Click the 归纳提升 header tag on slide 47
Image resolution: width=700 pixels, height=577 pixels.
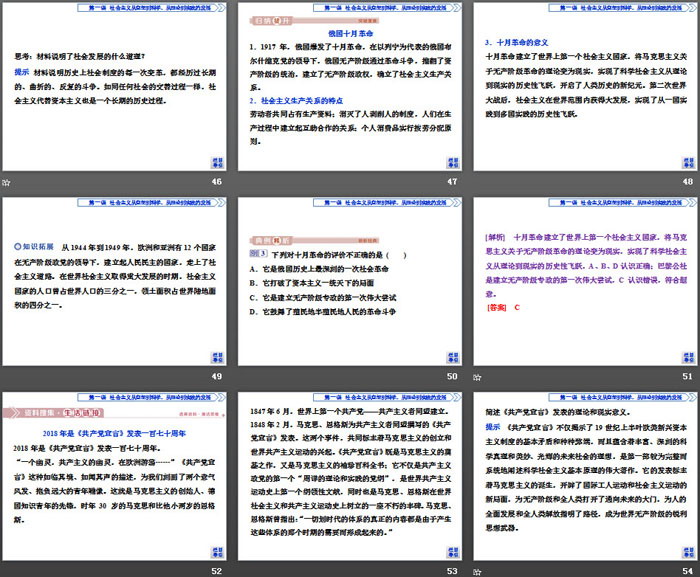click(x=264, y=20)
